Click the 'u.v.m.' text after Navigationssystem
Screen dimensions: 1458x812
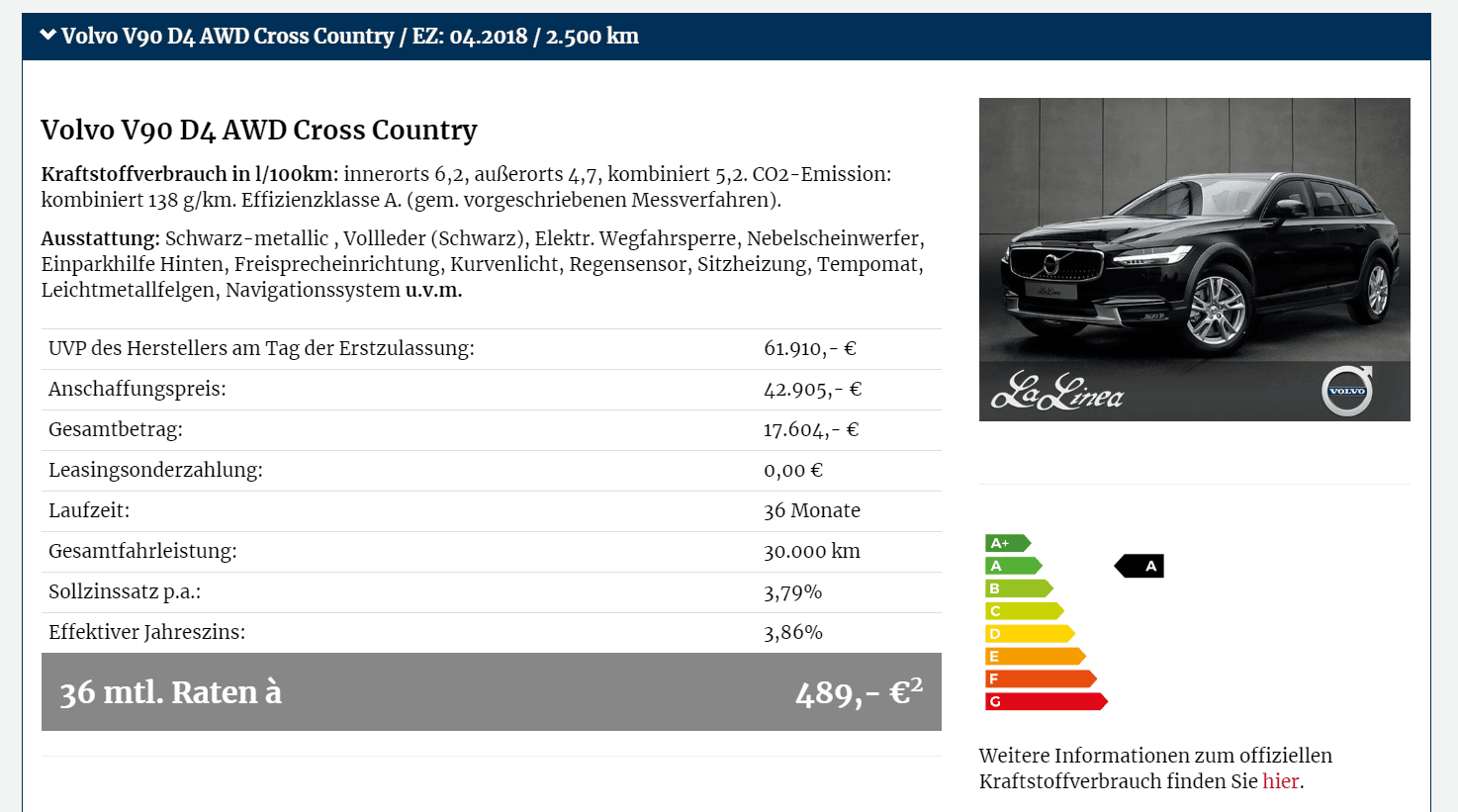434,291
